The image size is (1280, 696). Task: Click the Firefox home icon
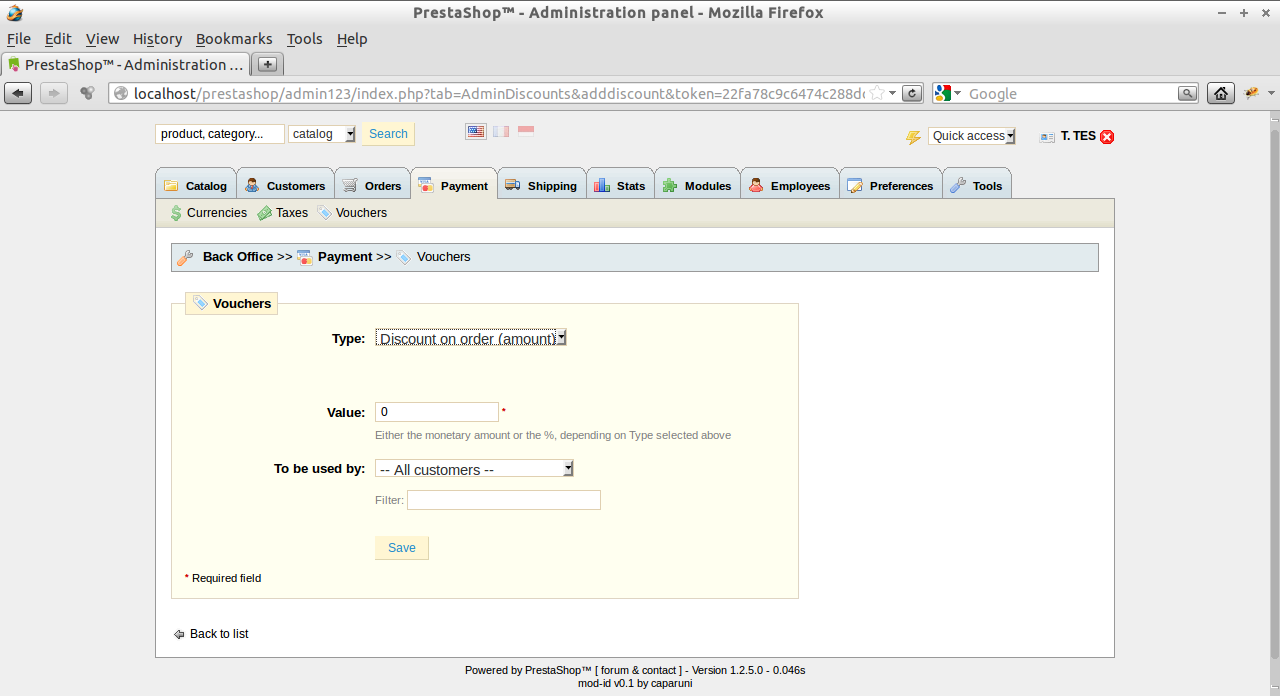pos(1220,93)
